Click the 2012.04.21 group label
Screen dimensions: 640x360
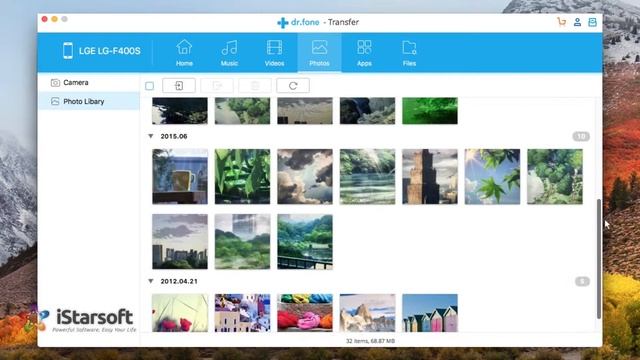[179, 282]
